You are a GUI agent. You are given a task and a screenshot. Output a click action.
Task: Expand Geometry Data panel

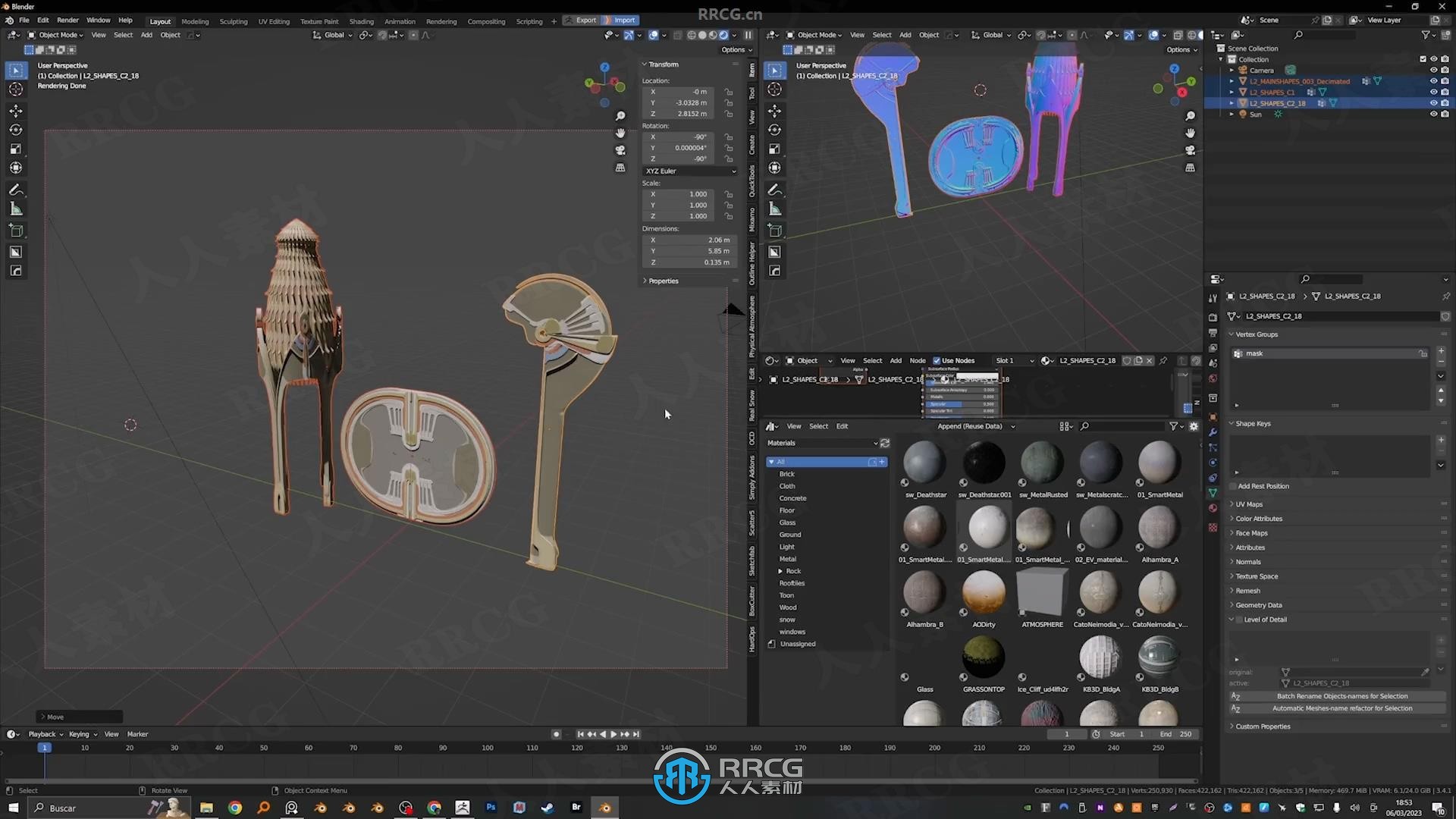tap(1259, 605)
